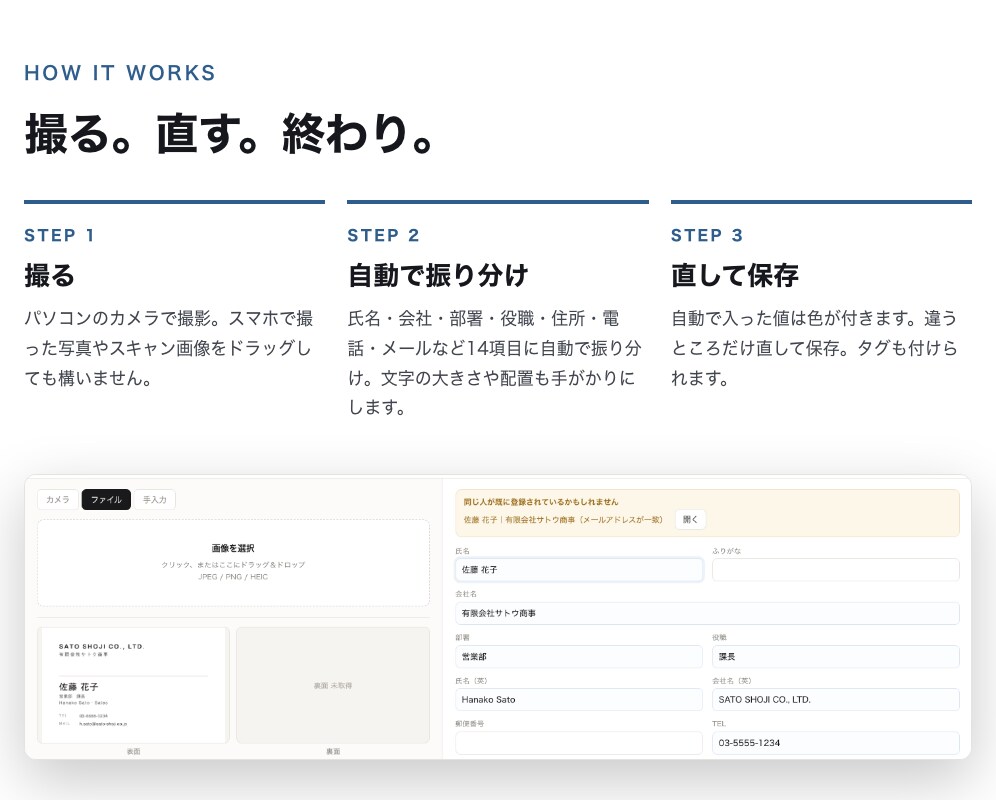
Task: Click the paragraph starting パソコンのカメラで撮影
Action: click(x=169, y=348)
